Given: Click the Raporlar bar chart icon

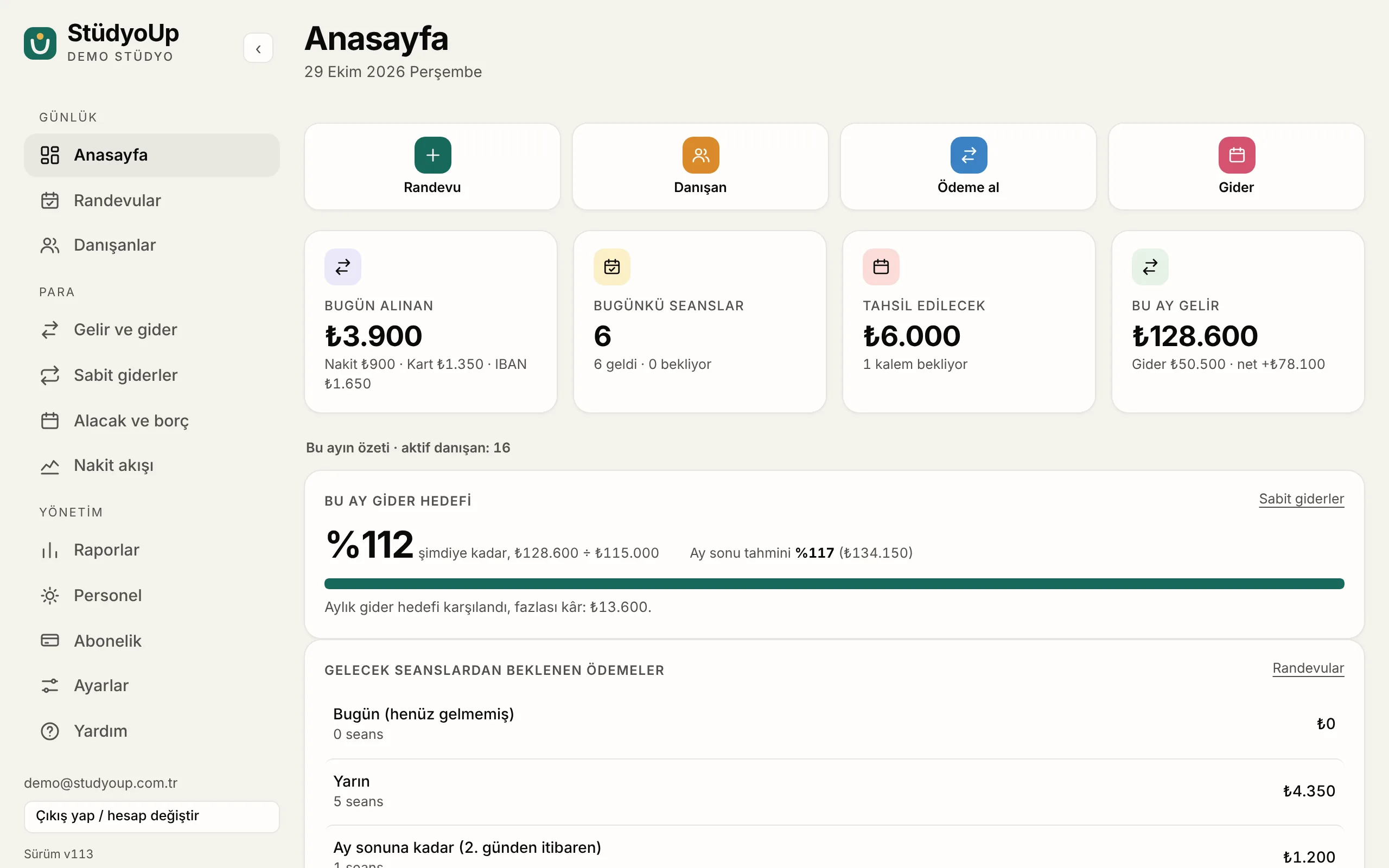Looking at the screenshot, I should coord(50,550).
